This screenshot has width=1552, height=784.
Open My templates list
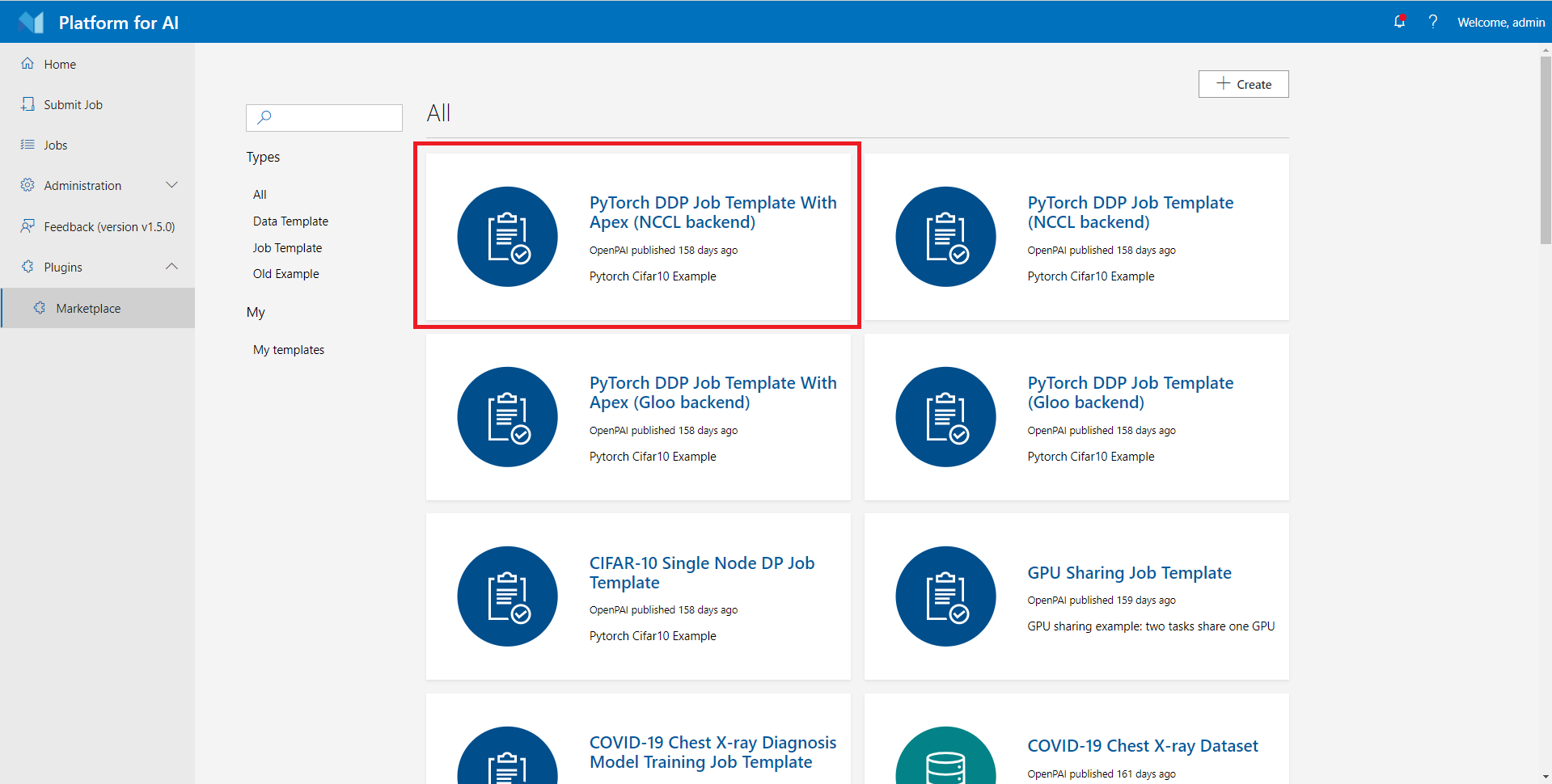288,350
